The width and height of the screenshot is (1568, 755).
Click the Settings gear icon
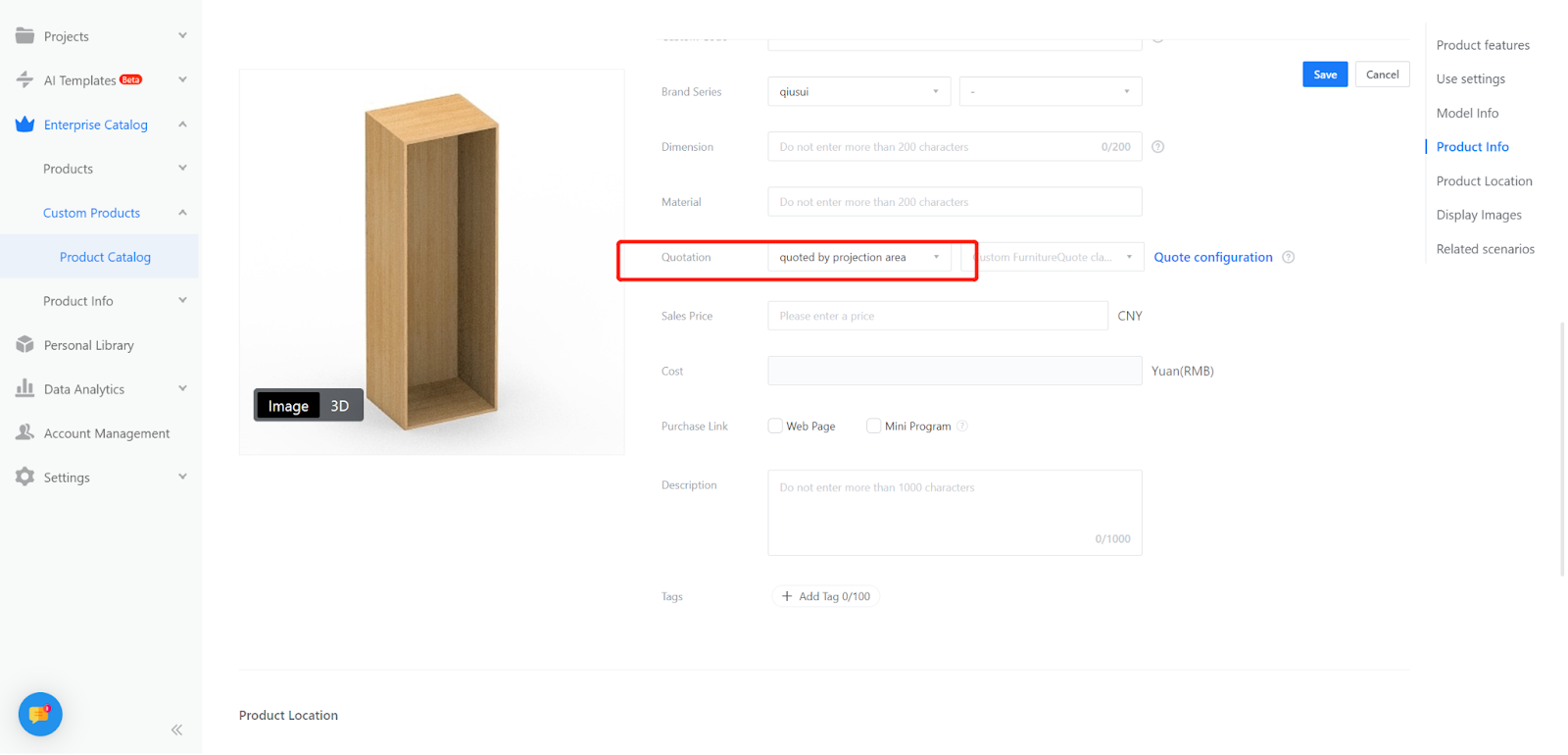(24, 477)
